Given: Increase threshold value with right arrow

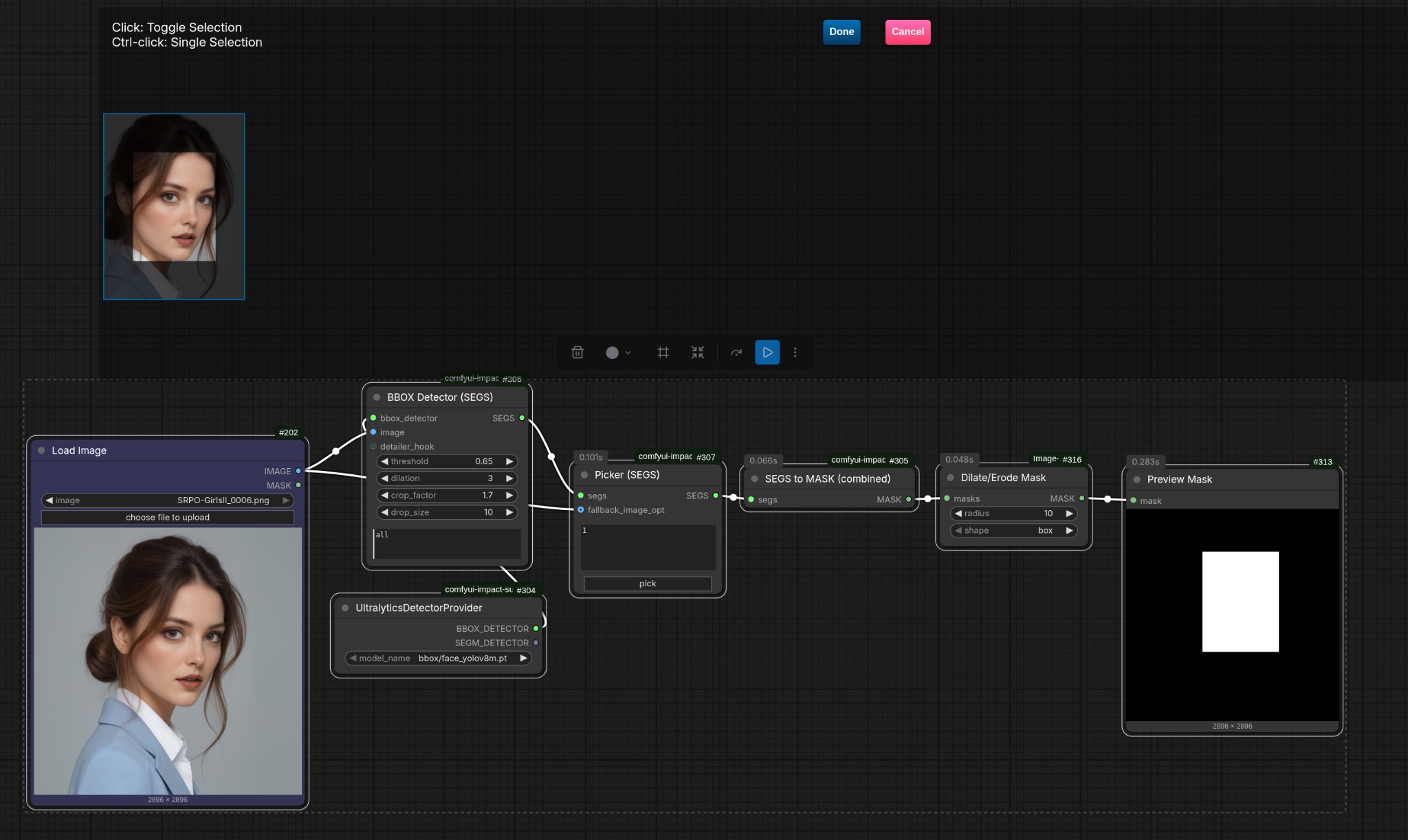Looking at the screenshot, I should coord(509,461).
